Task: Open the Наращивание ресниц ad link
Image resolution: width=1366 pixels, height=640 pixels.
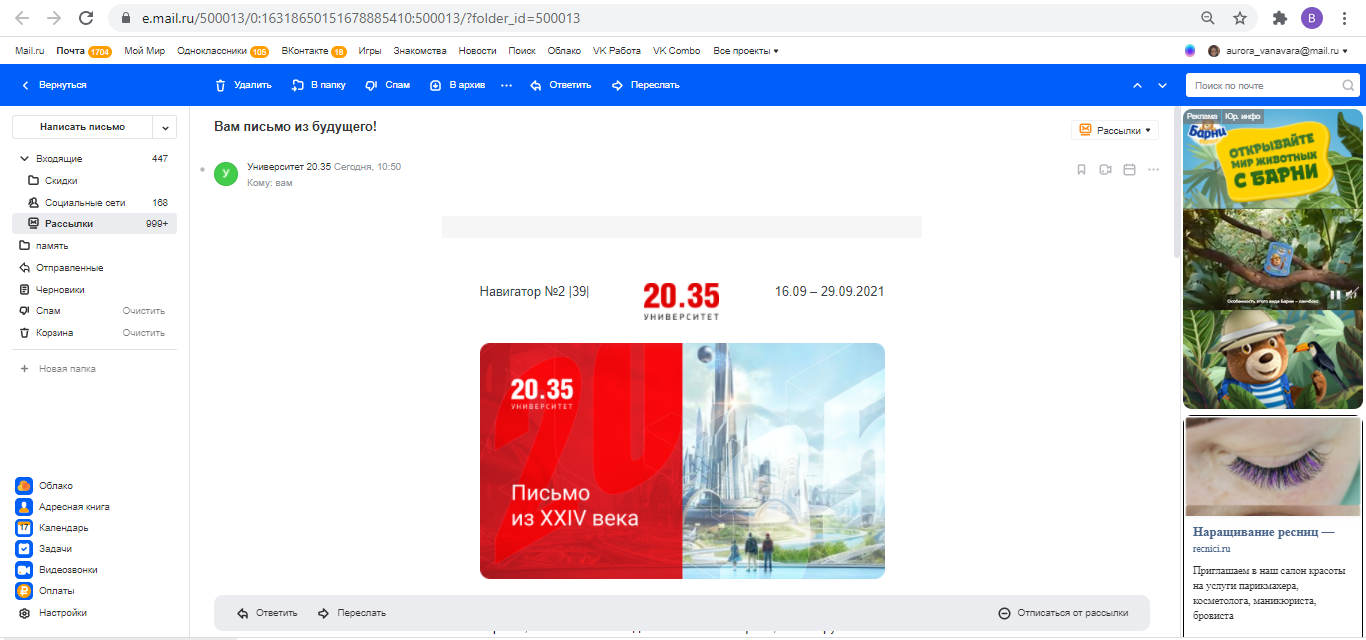Action: click(1264, 532)
